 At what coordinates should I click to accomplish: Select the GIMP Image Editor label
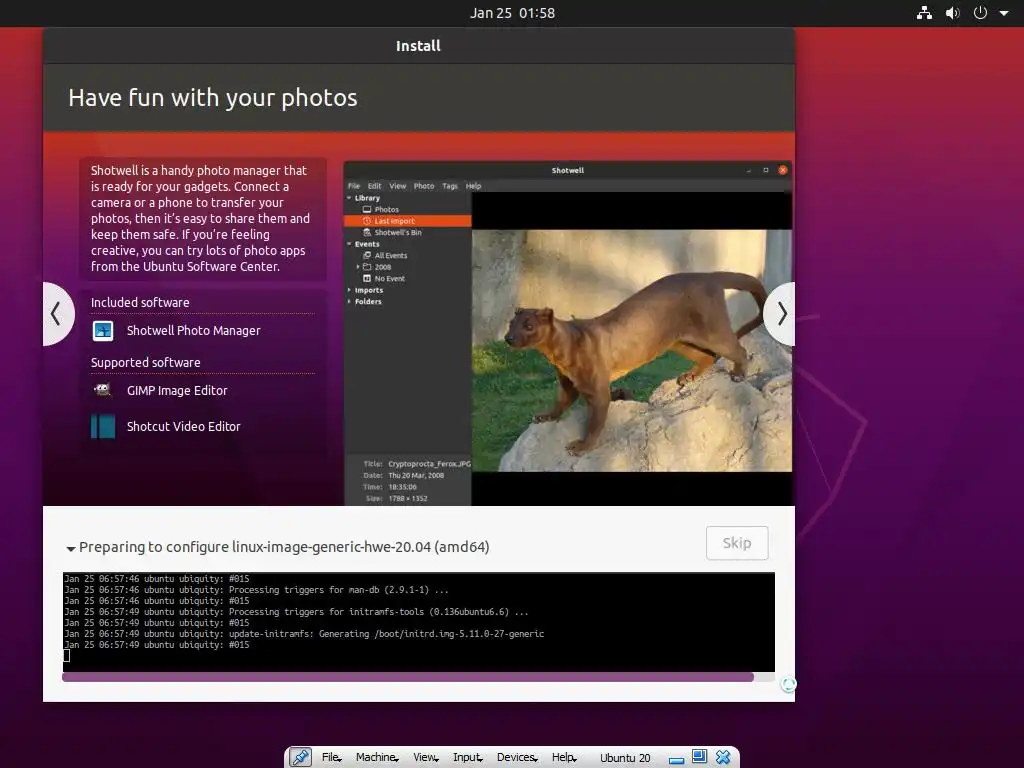coord(177,391)
